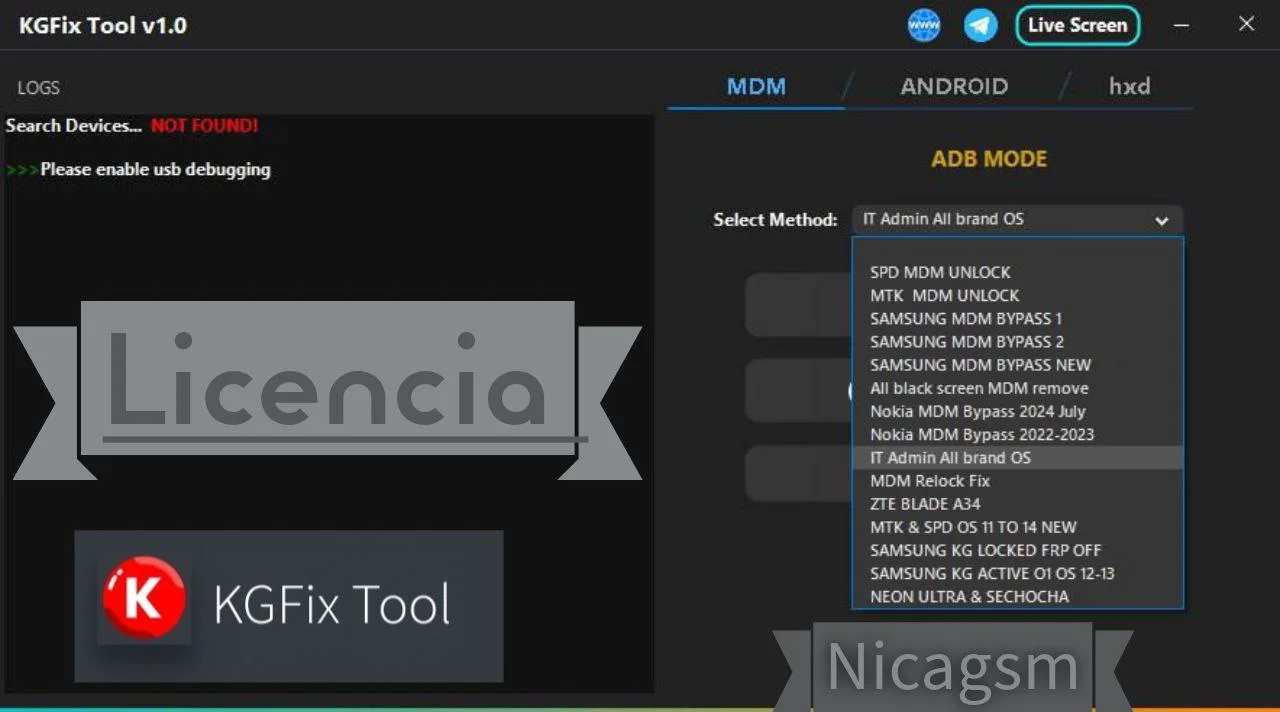Choose MTK MDM UNLOCK method
The height and width of the screenshot is (712, 1280).
coord(1017,295)
